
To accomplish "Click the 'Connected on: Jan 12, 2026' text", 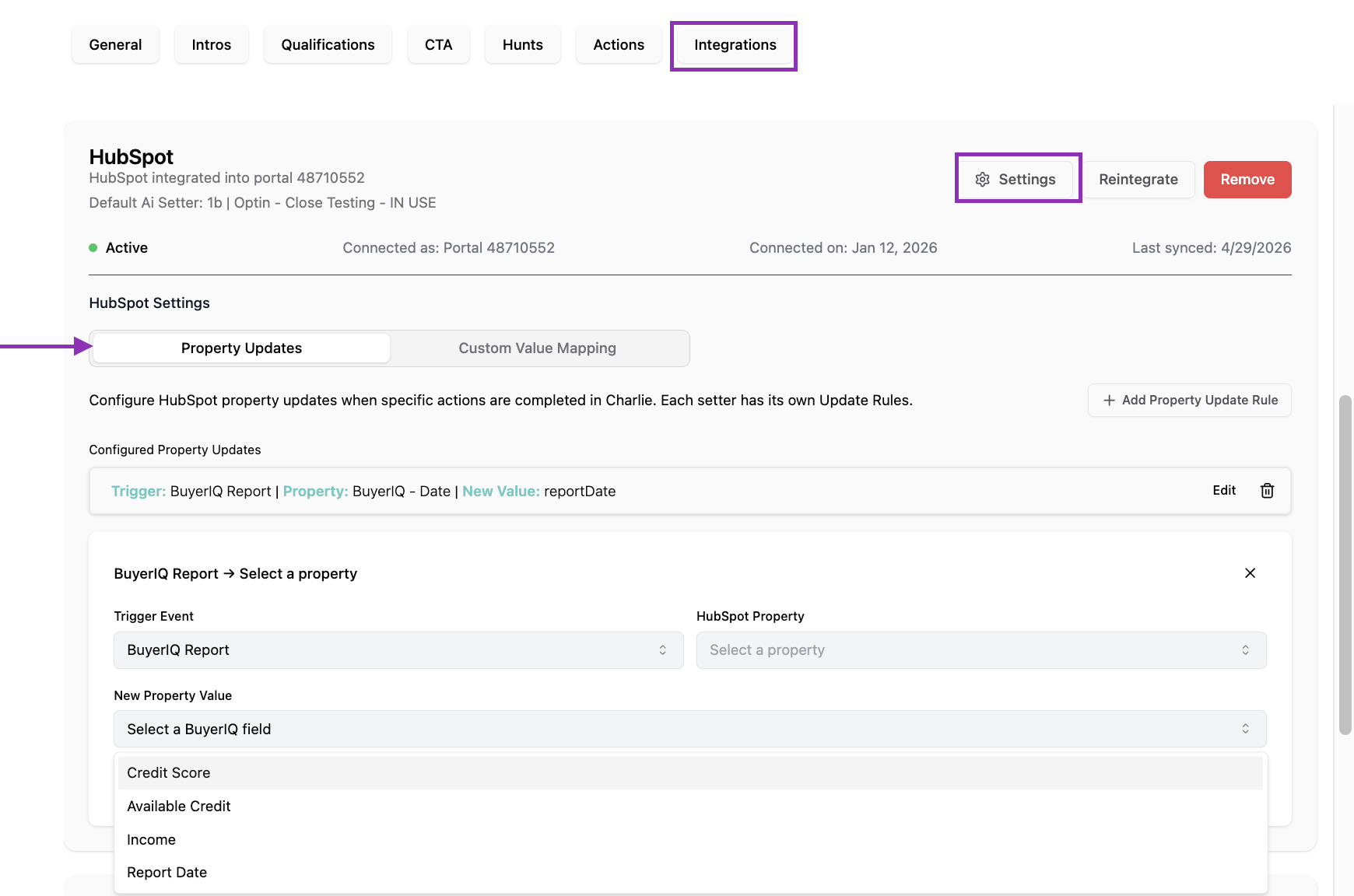I will point(844,248).
